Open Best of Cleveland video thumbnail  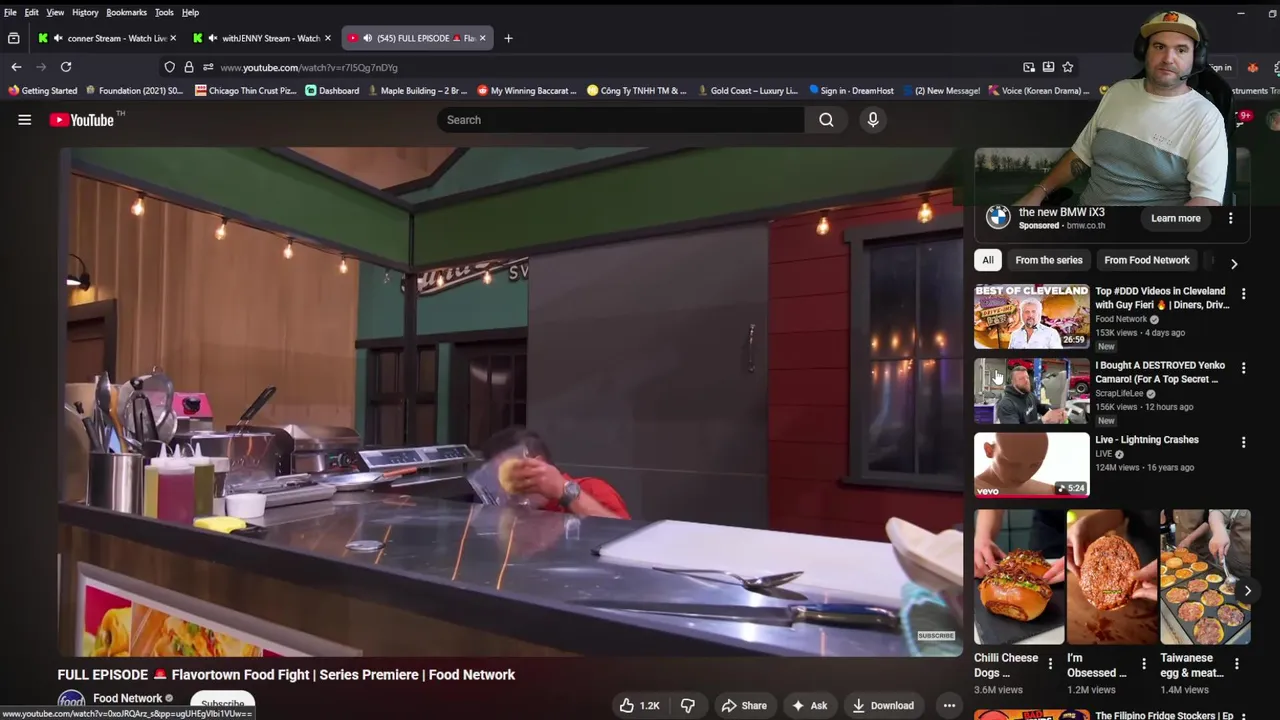click(1032, 316)
